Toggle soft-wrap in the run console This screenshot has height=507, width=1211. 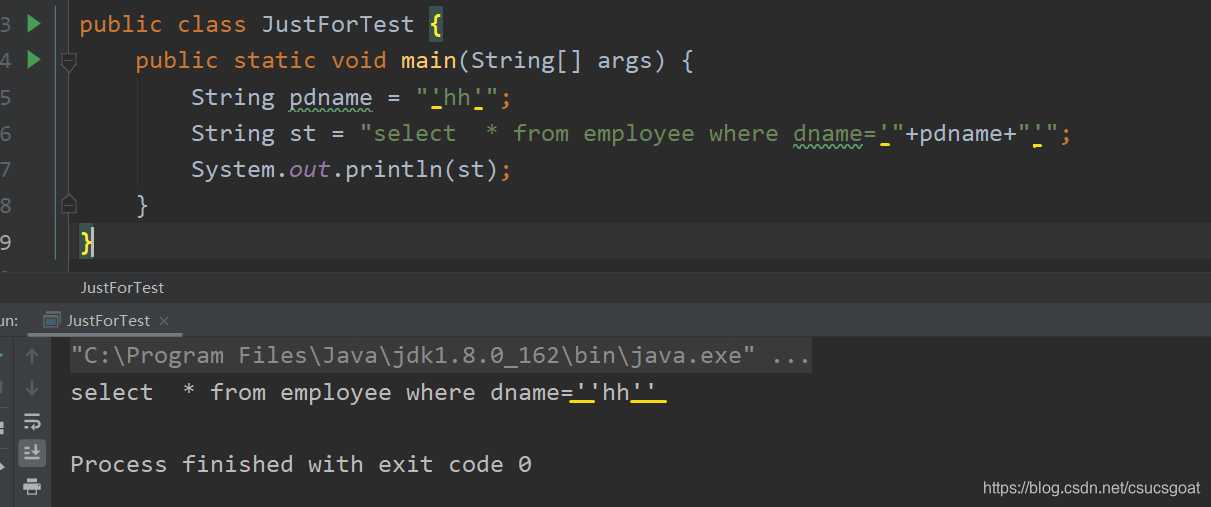click(32, 421)
